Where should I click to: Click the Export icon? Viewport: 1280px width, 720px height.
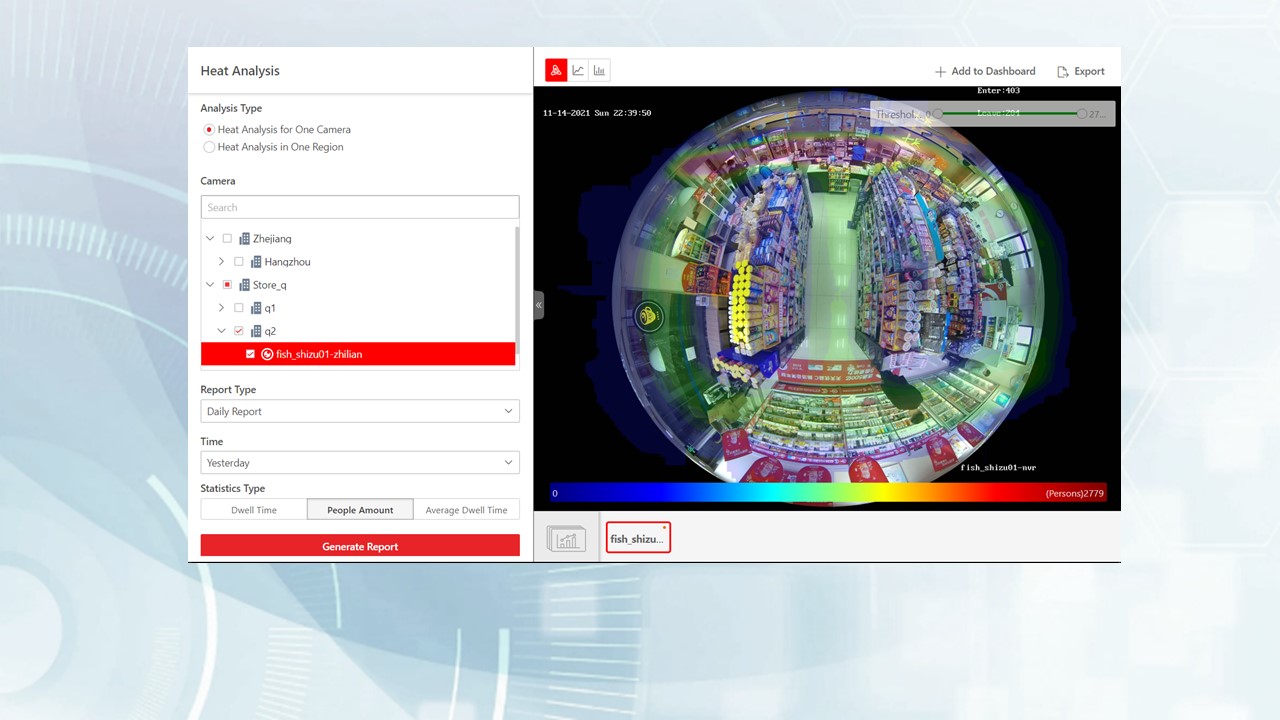(x=1063, y=72)
